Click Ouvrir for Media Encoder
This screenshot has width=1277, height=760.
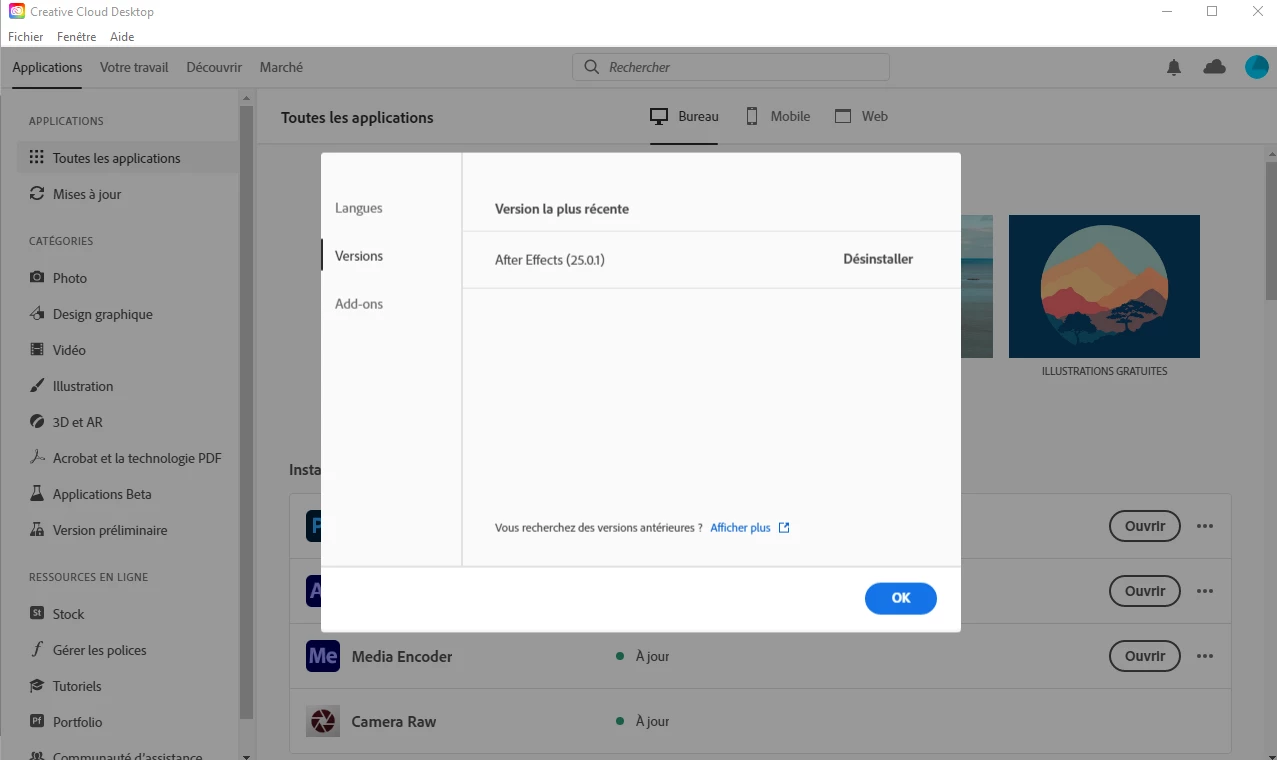click(1145, 656)
